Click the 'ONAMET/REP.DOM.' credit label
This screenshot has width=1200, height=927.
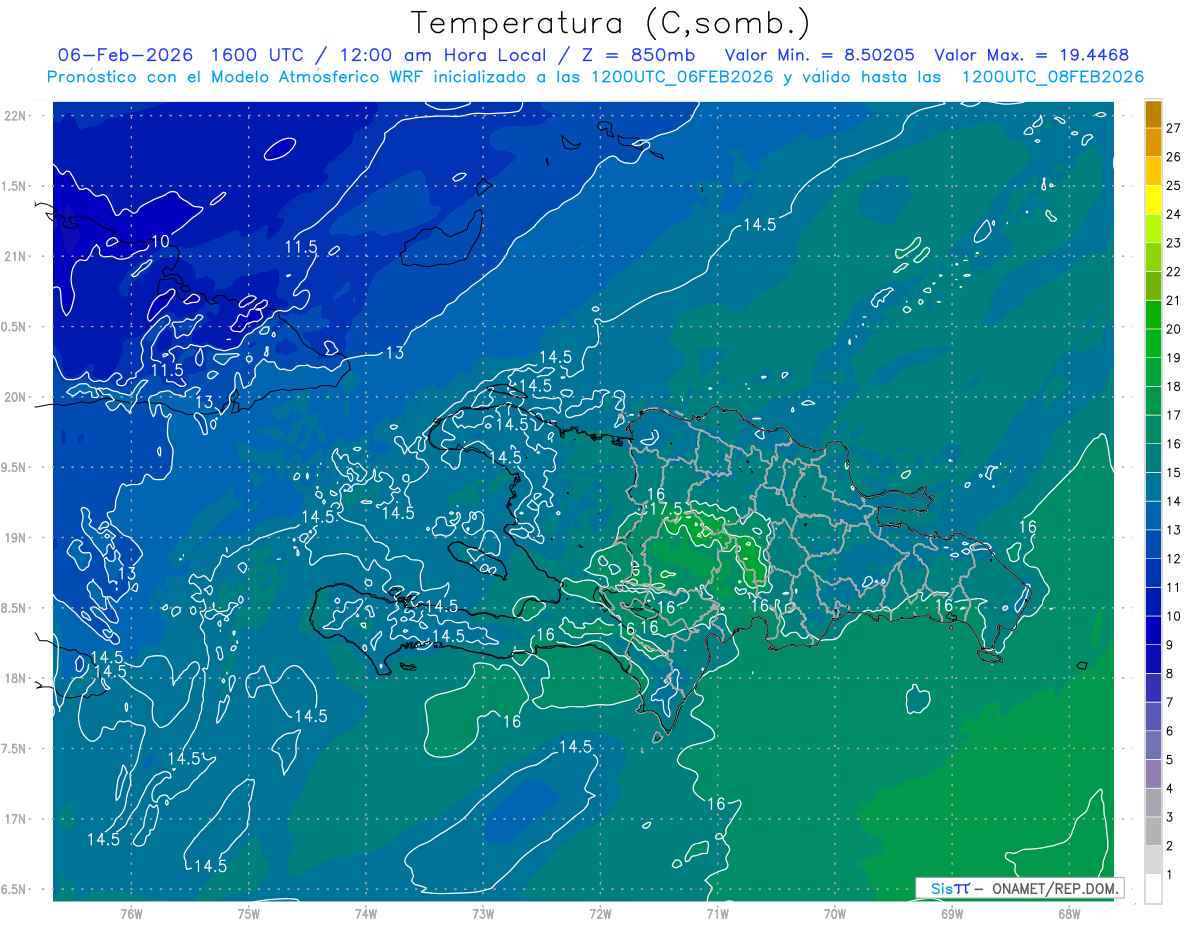[1054, 888]
